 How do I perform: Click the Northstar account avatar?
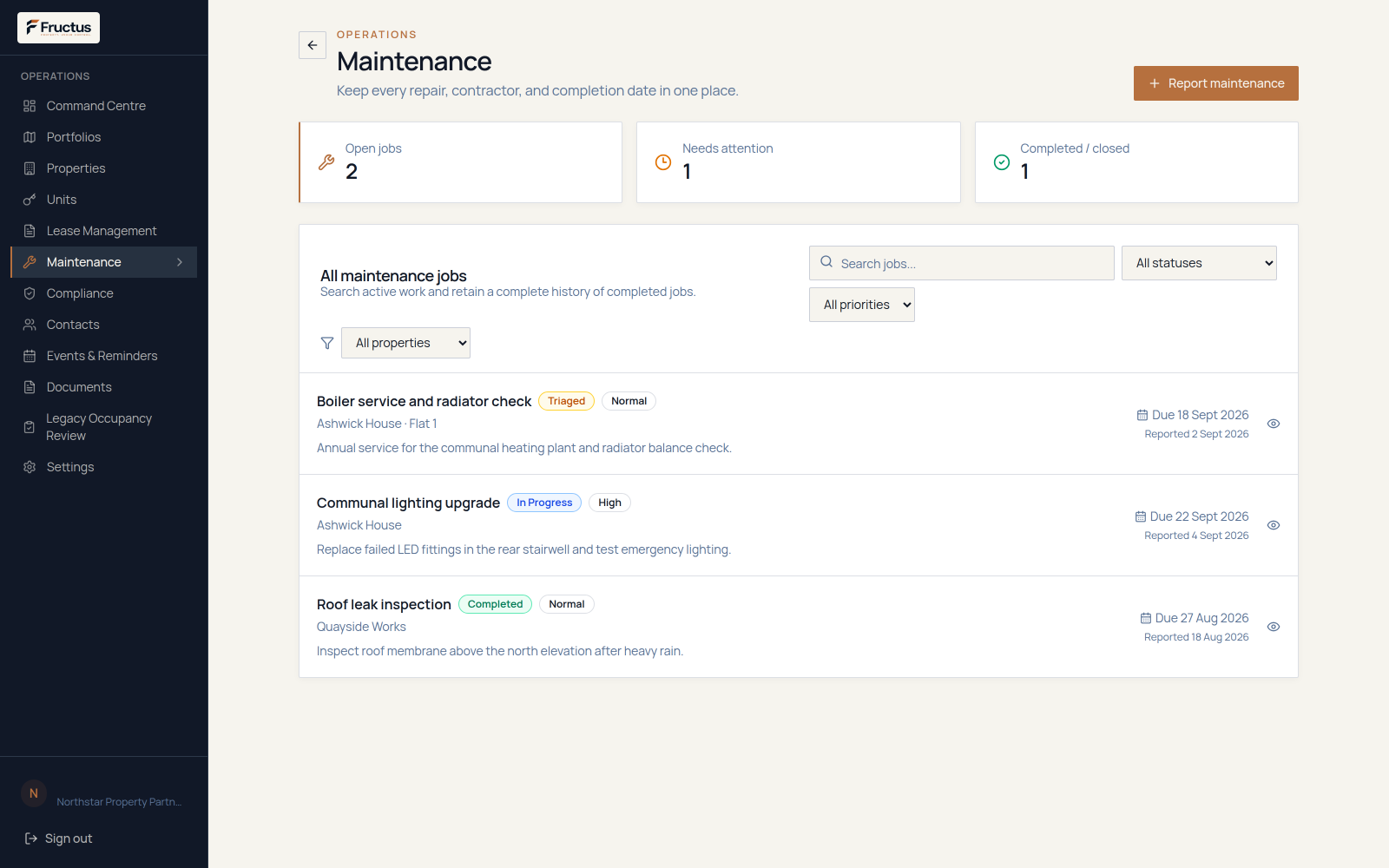click(x=34, y=793)
